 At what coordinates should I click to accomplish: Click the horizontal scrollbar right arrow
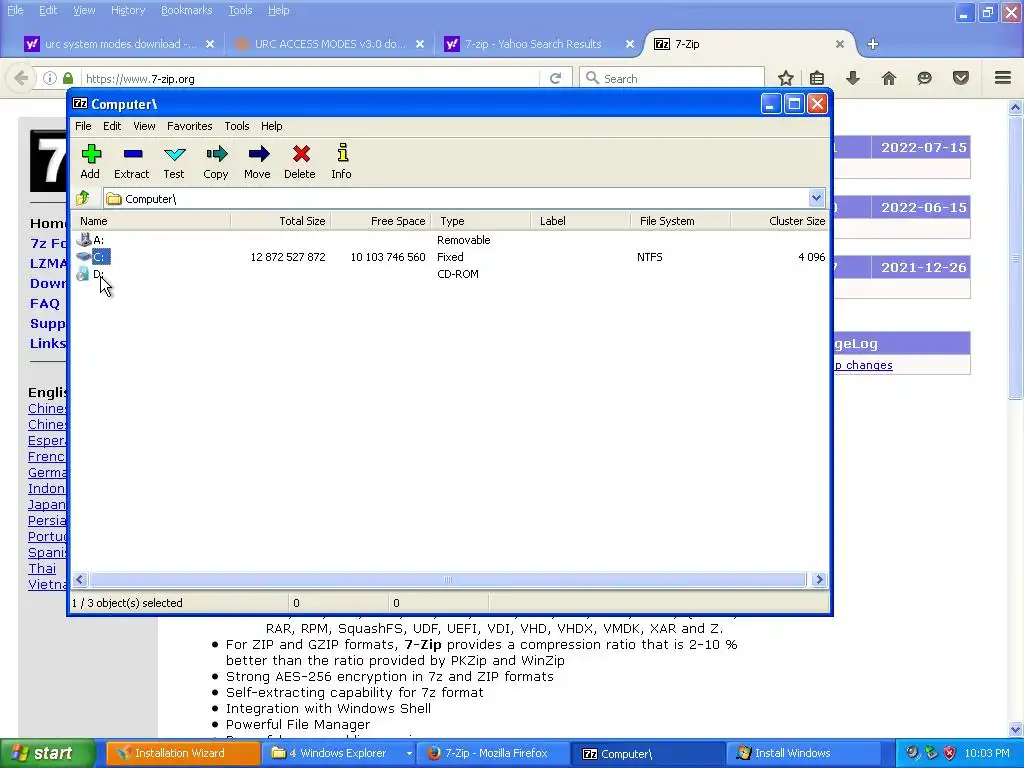click(x=819, y=579)
